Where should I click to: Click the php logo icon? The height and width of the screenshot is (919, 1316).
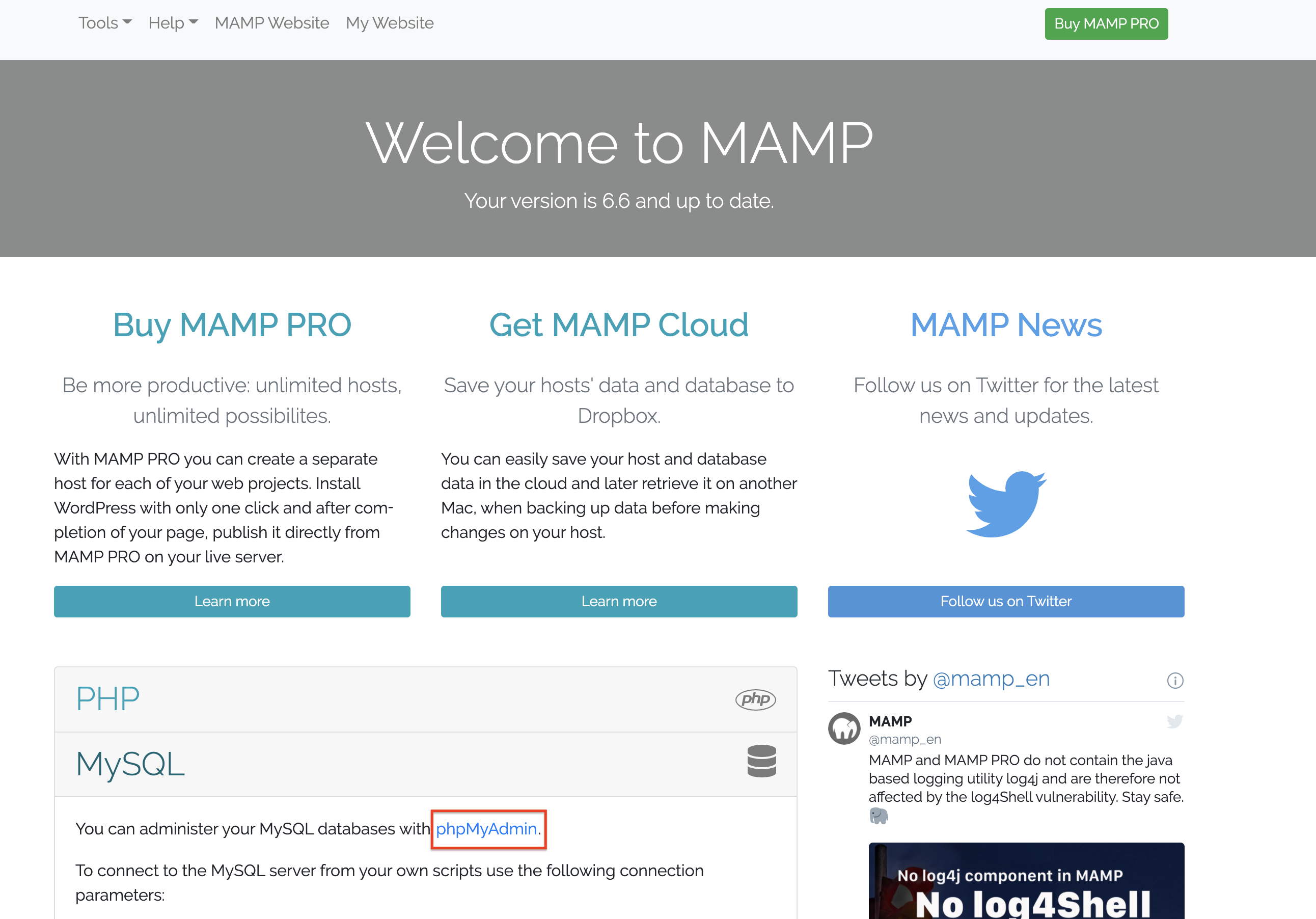tap(755, 699)
